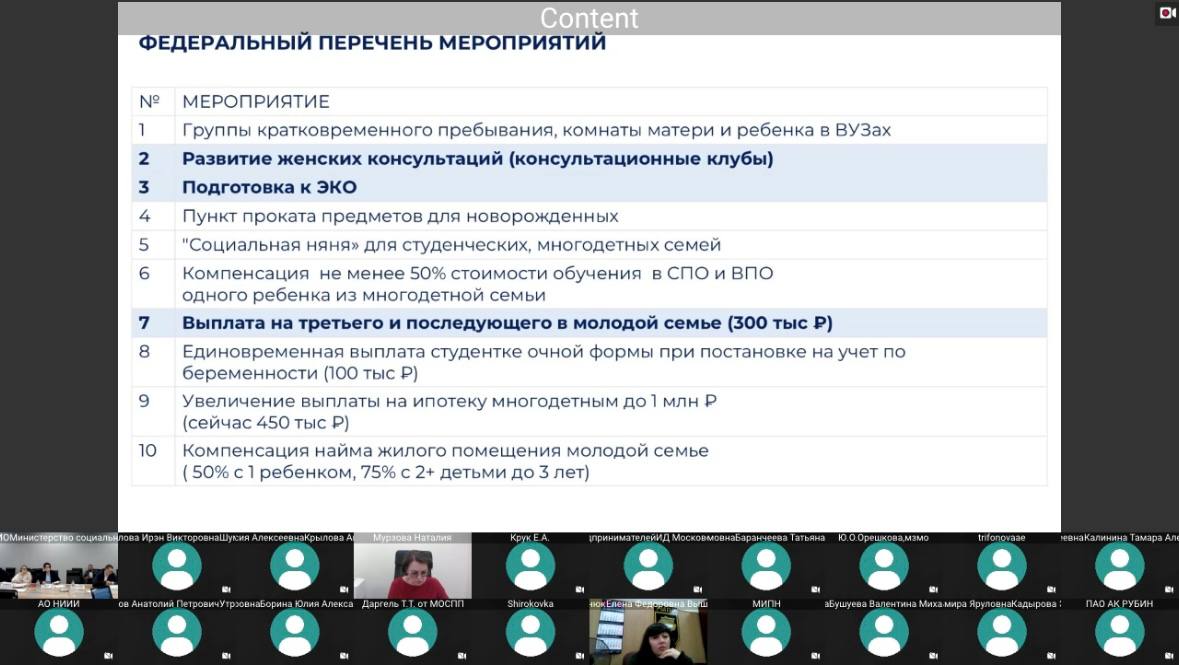Image resolution: width=1179 pixels, height=665 pixels.
Task: Select the Shirokovka participant avatar
Action: (x=530, y=632)
